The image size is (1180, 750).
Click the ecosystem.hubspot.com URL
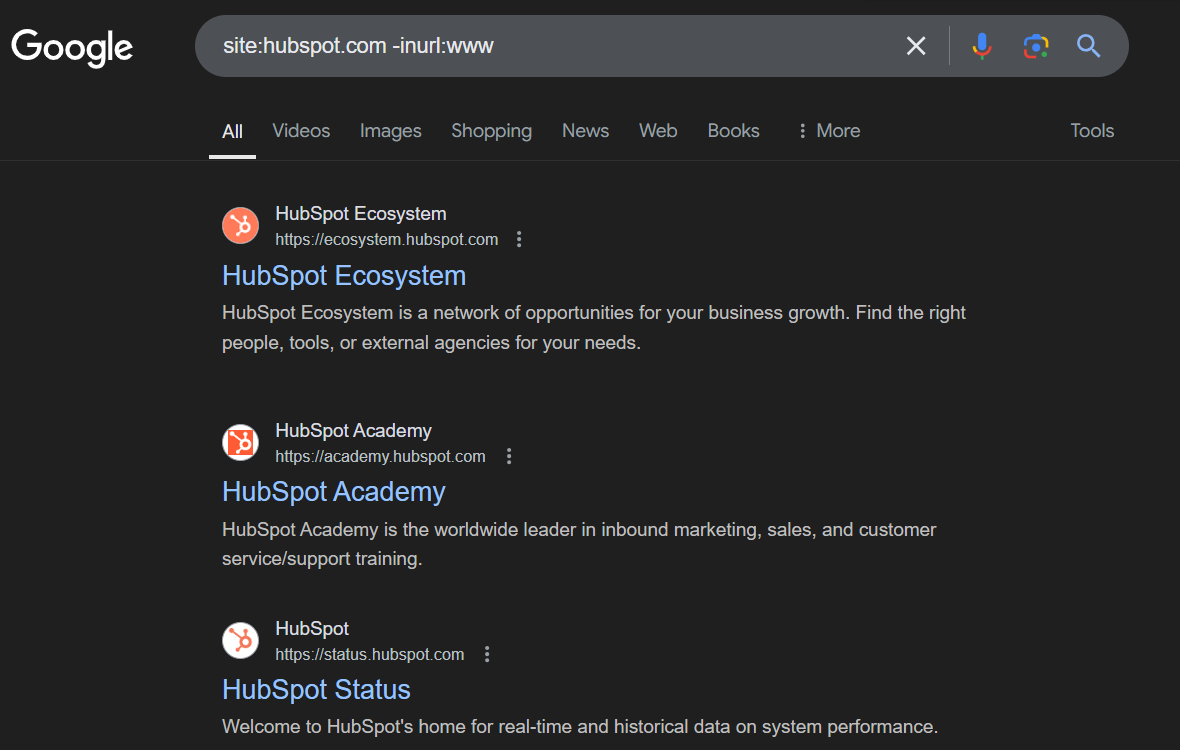tap(387, 239)
